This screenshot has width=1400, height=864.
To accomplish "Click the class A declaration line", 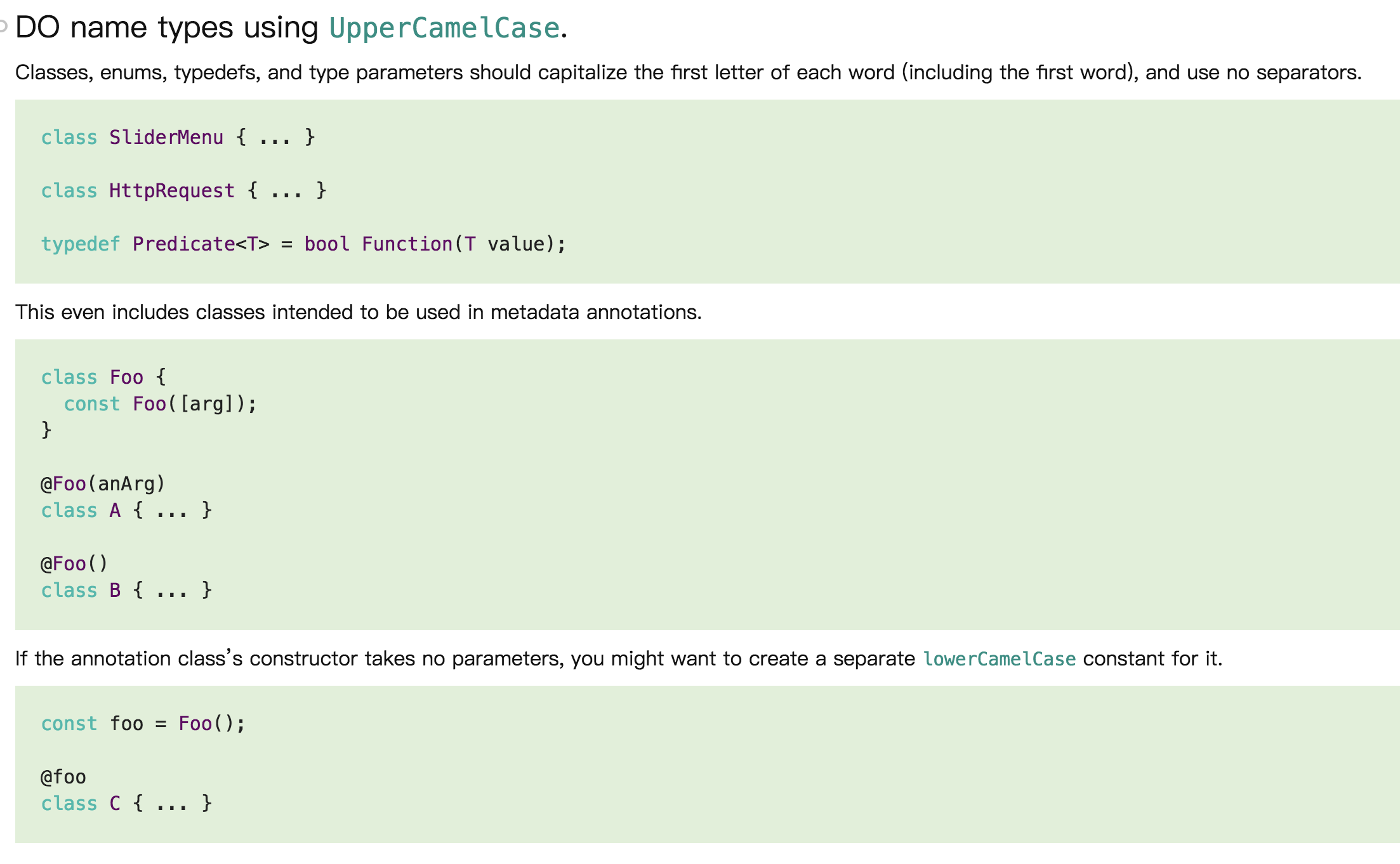I will click(126, 511).
